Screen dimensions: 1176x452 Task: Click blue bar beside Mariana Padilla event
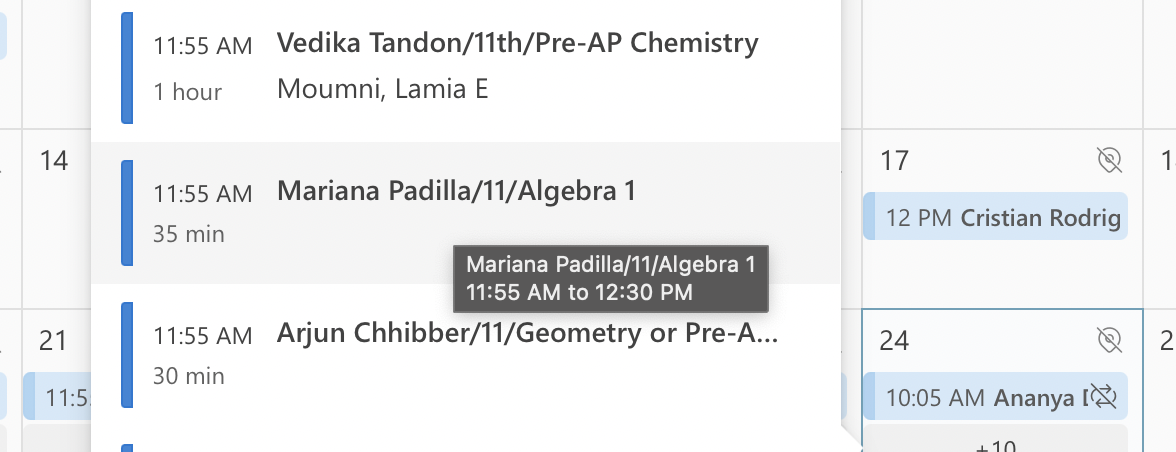click(127, 213)
